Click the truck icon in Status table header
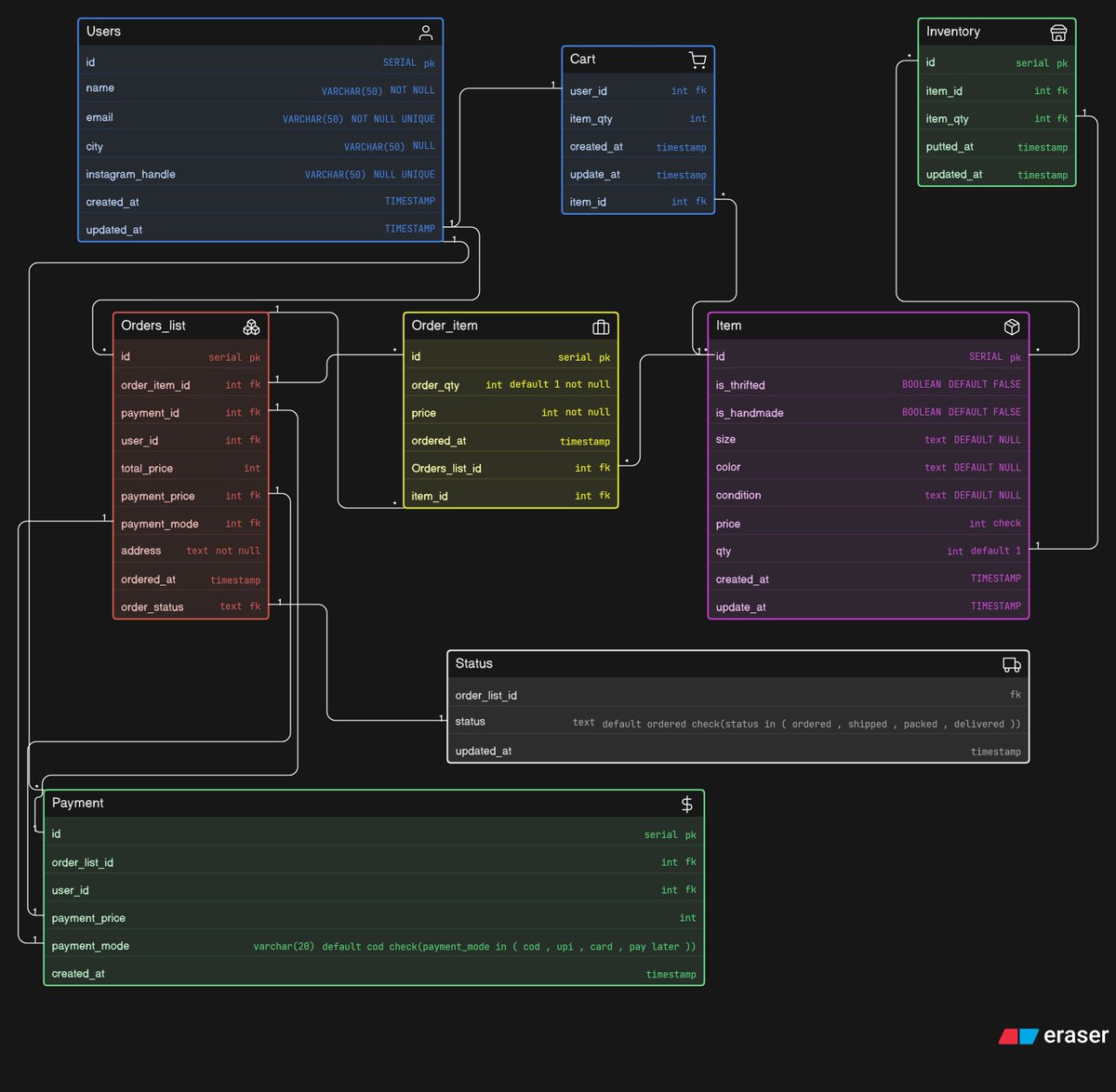The image size is (1116, 1092). tap(1012, 664)
